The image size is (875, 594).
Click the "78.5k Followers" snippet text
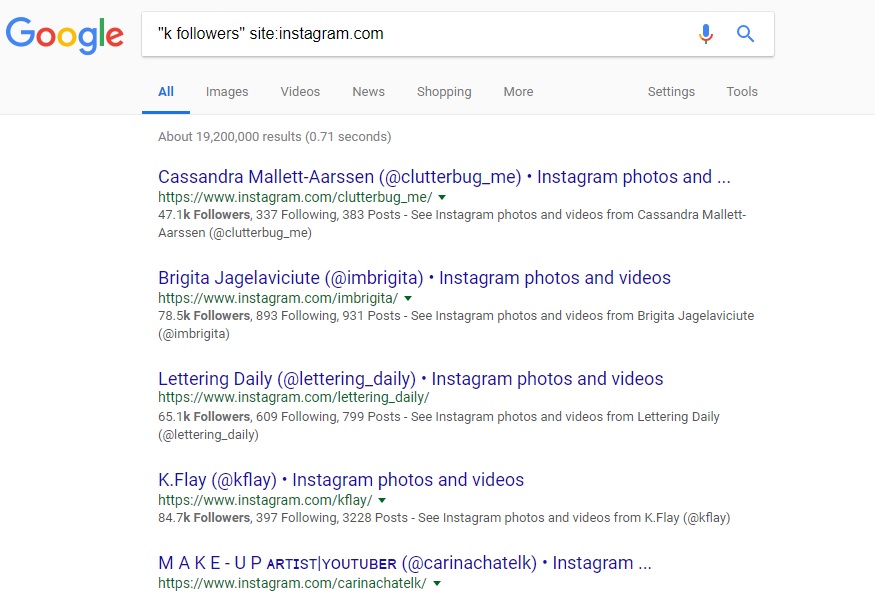(x=204, y=316)
